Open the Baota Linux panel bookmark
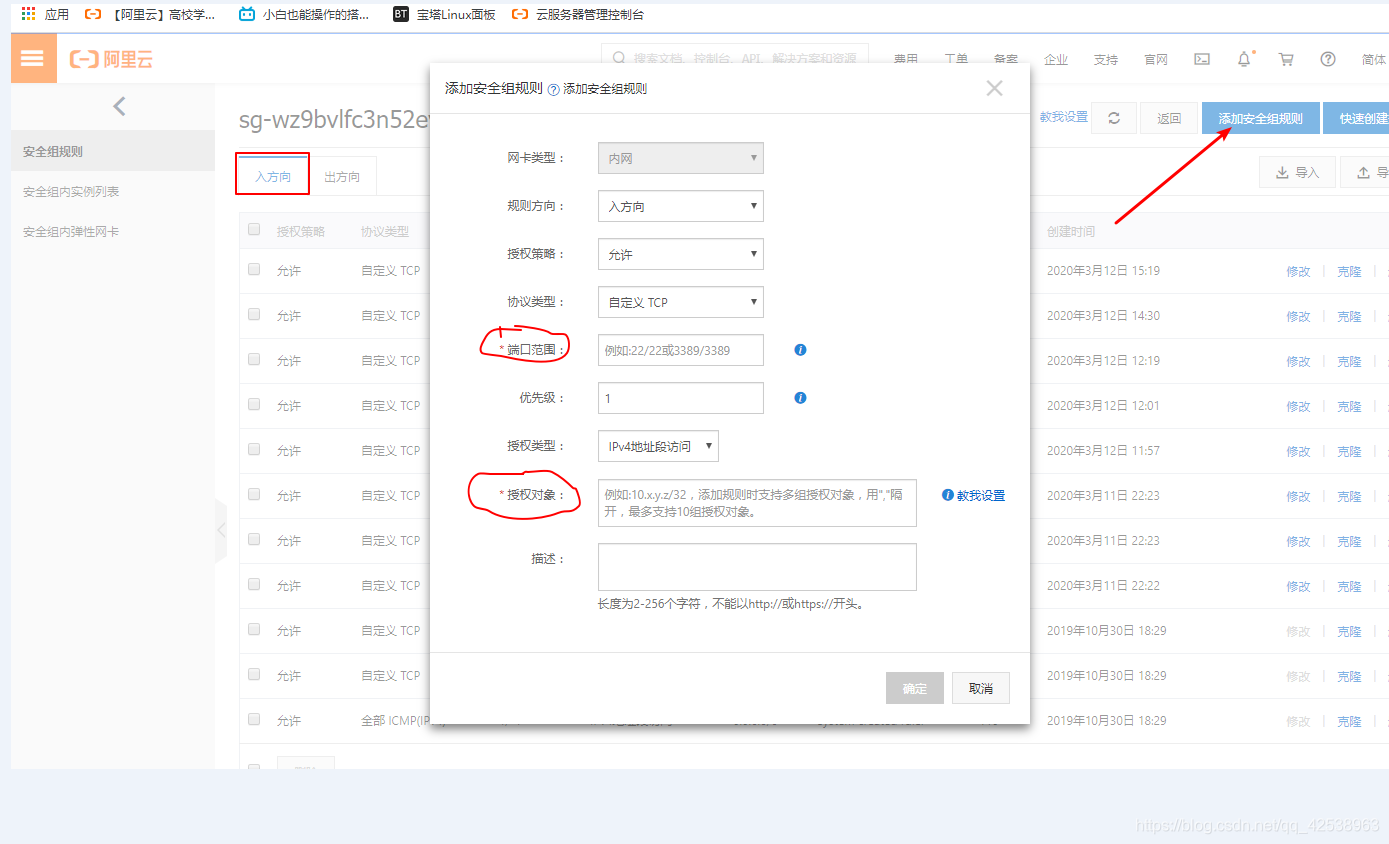Viewport: 1389px width, 844px height. (444, 14)
